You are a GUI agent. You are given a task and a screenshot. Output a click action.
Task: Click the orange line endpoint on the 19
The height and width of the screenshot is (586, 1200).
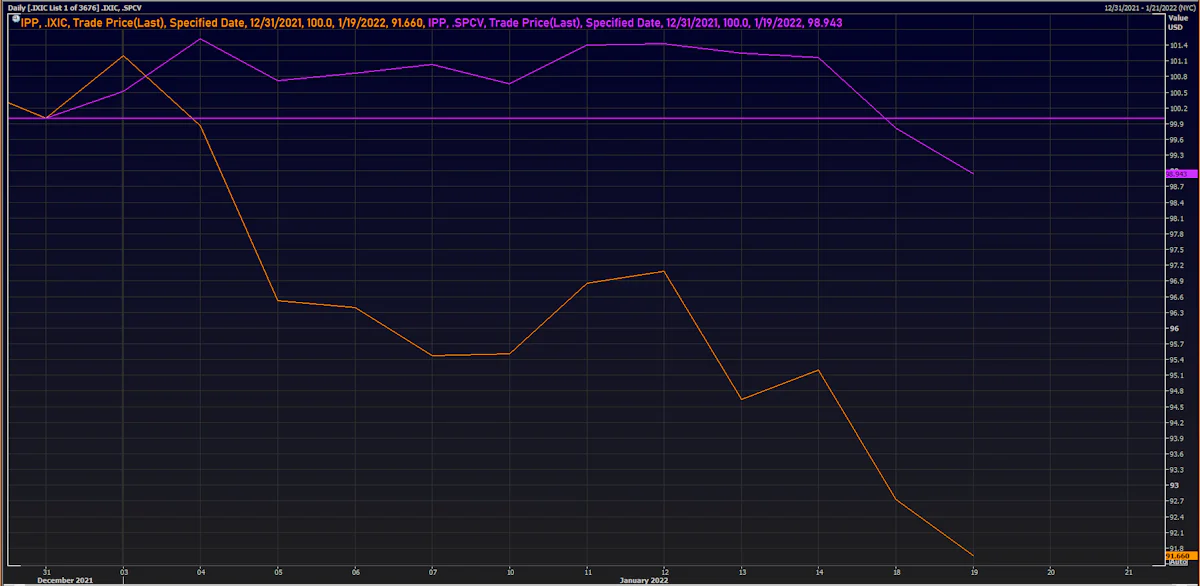click(x=973, y=556)
